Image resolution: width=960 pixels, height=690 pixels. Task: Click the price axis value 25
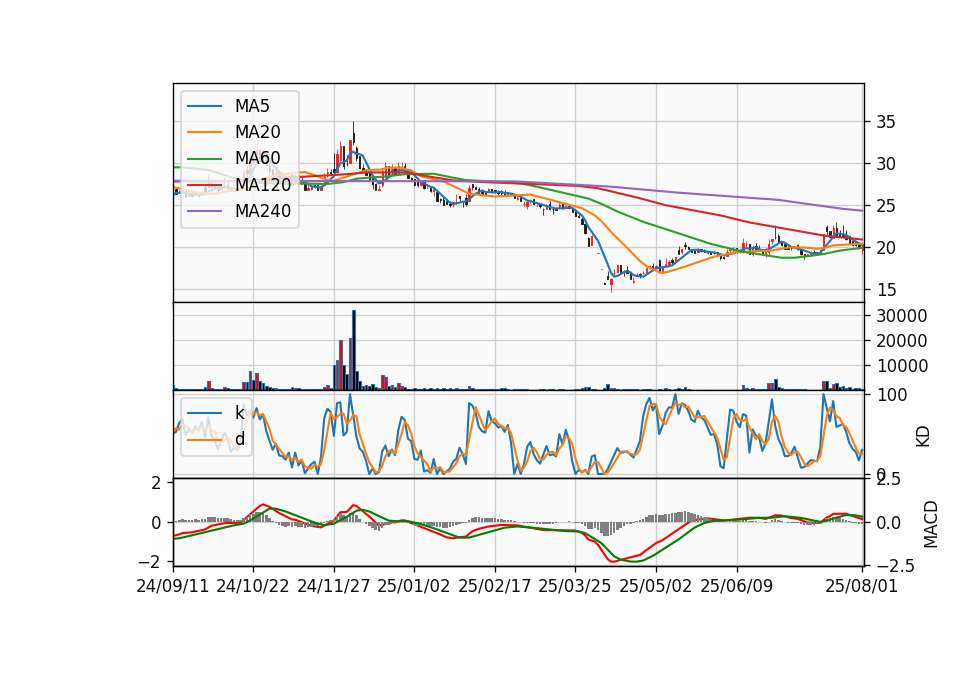886,206
